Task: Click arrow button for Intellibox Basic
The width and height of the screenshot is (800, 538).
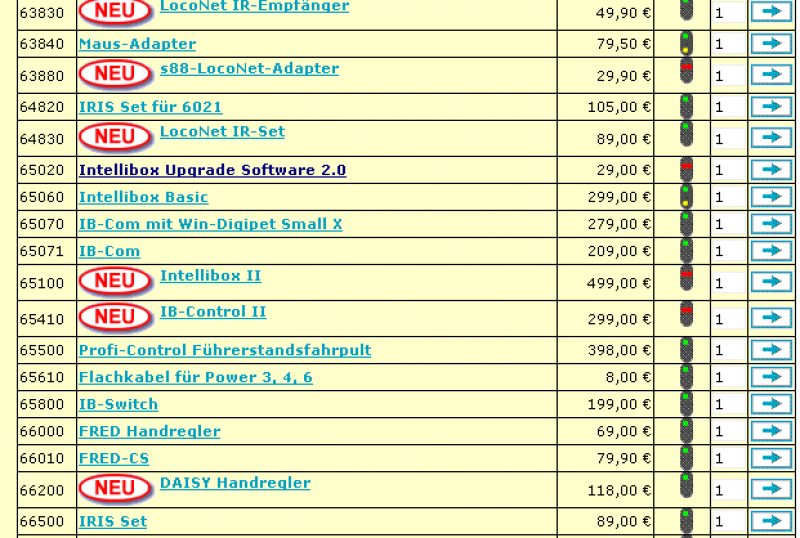Action: pos(771,197)
